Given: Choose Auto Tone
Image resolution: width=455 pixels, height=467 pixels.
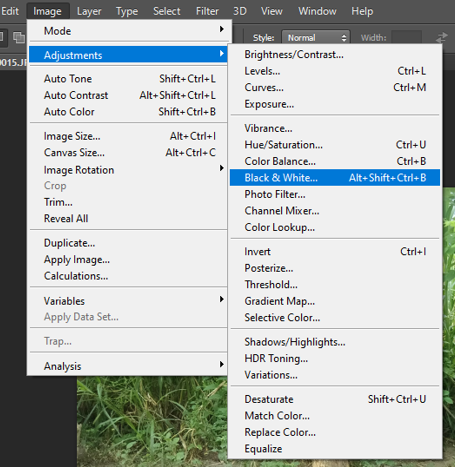Looking at the screenshot, I should pyautogui.click(x=129, y=79).
